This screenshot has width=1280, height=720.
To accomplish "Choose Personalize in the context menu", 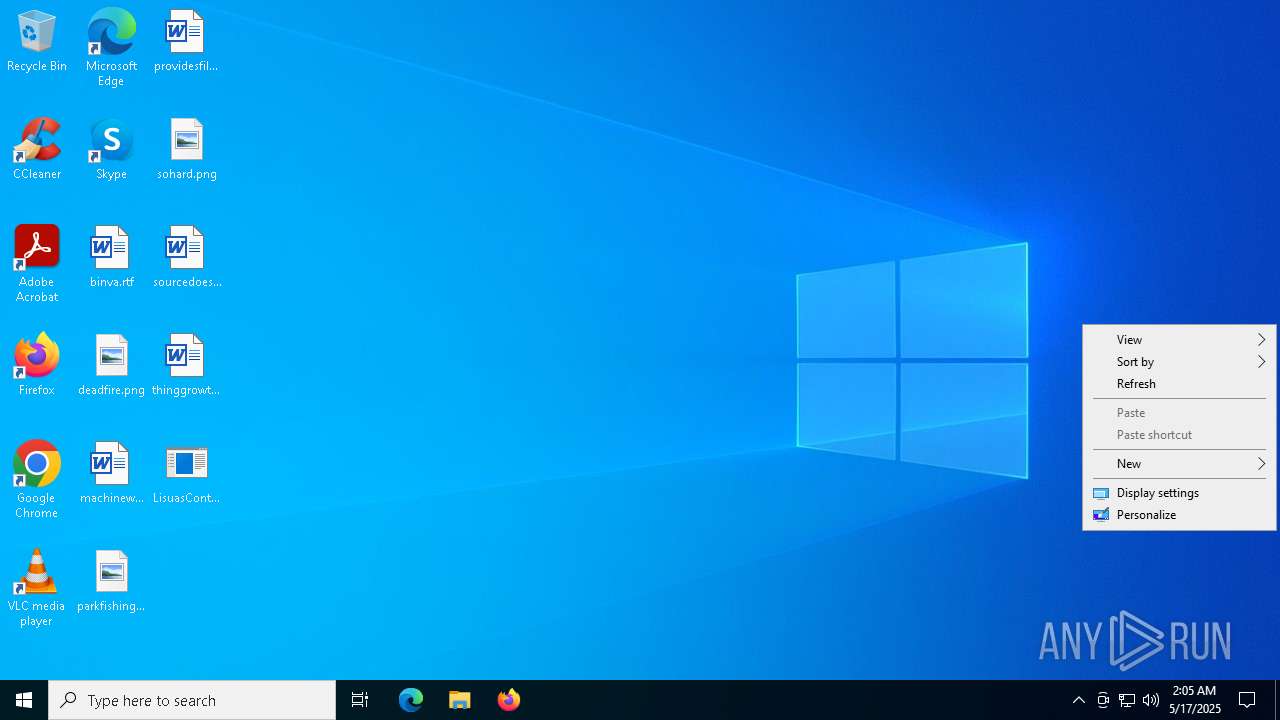I will [x=1180, y=515].
